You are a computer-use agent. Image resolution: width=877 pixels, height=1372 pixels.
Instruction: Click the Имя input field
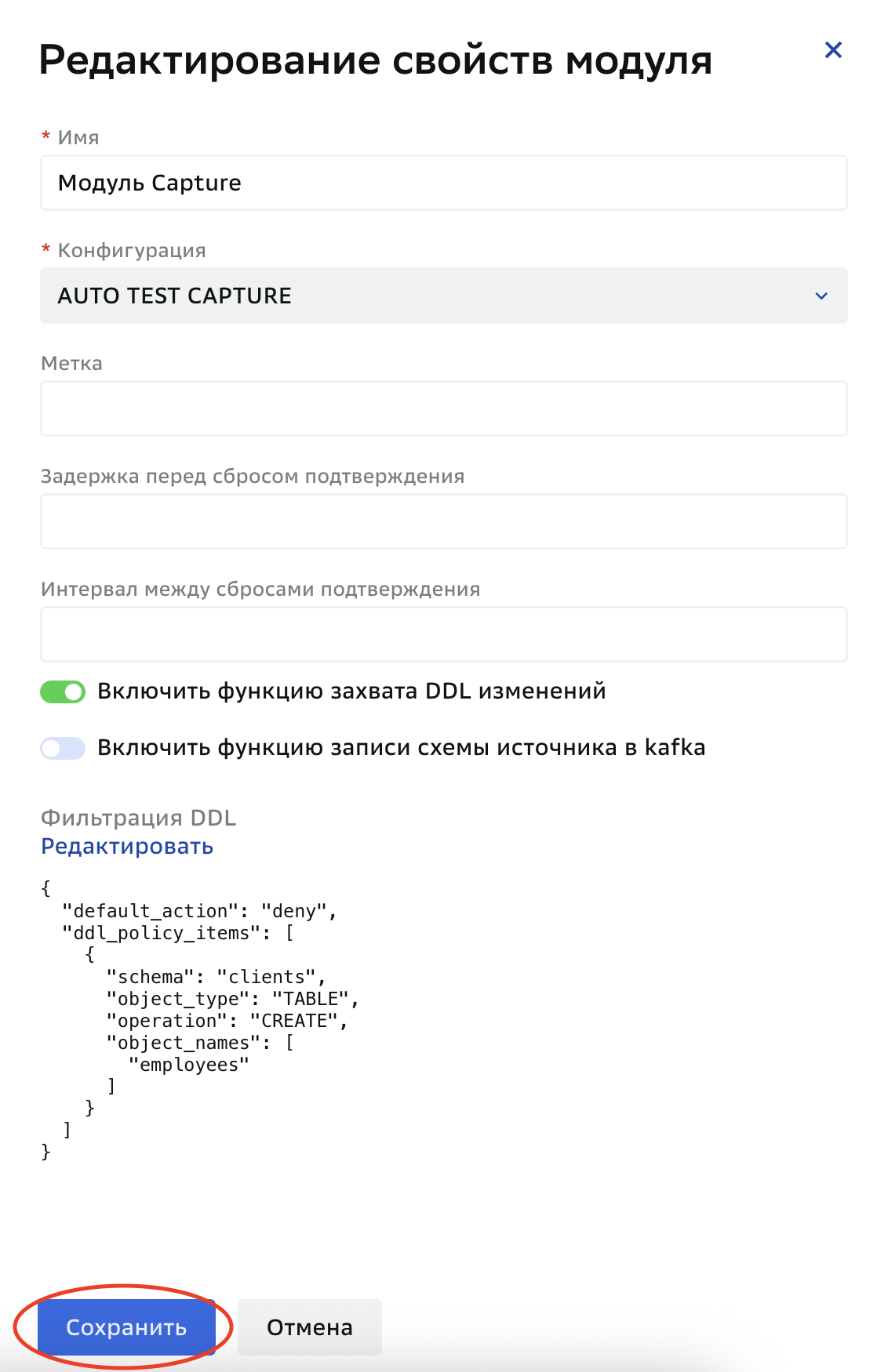tap(444, 183)
